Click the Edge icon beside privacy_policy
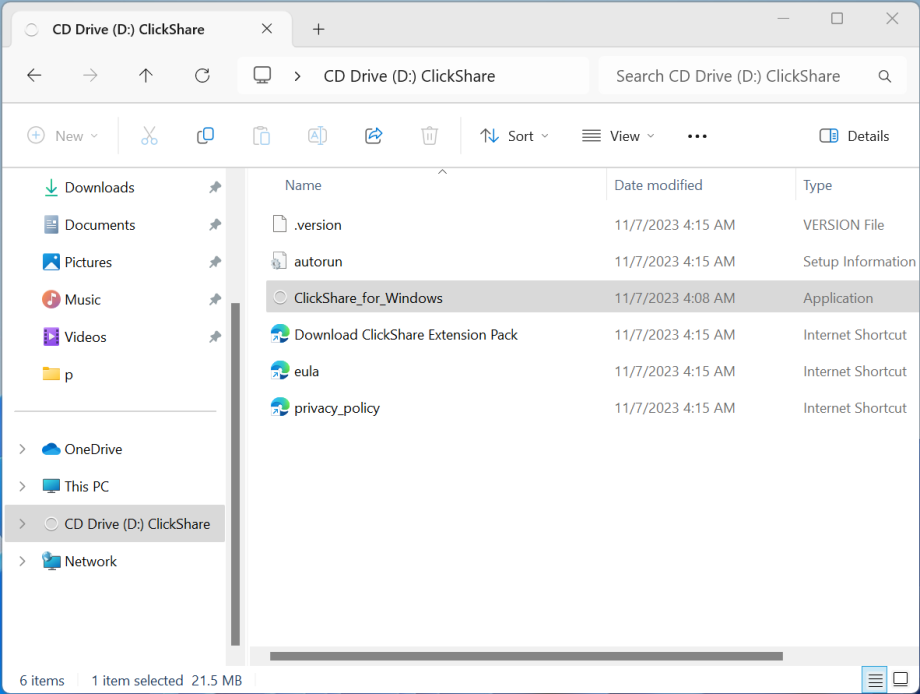Viewport: 920px width, 694px height. coord(280,407)
